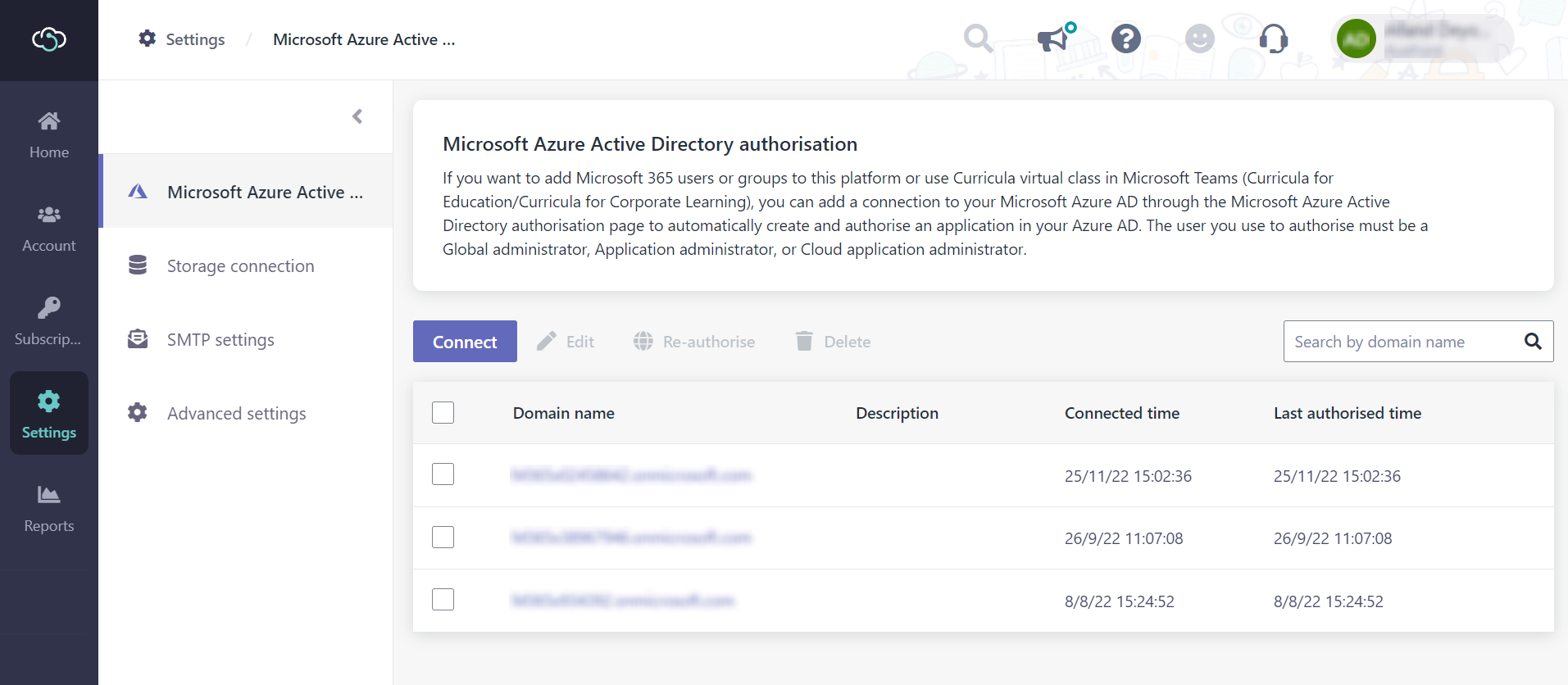Go to Account in the sidebar
Image resolution: width=1568 pixels, height=685 pixels.
coord(49,229)
